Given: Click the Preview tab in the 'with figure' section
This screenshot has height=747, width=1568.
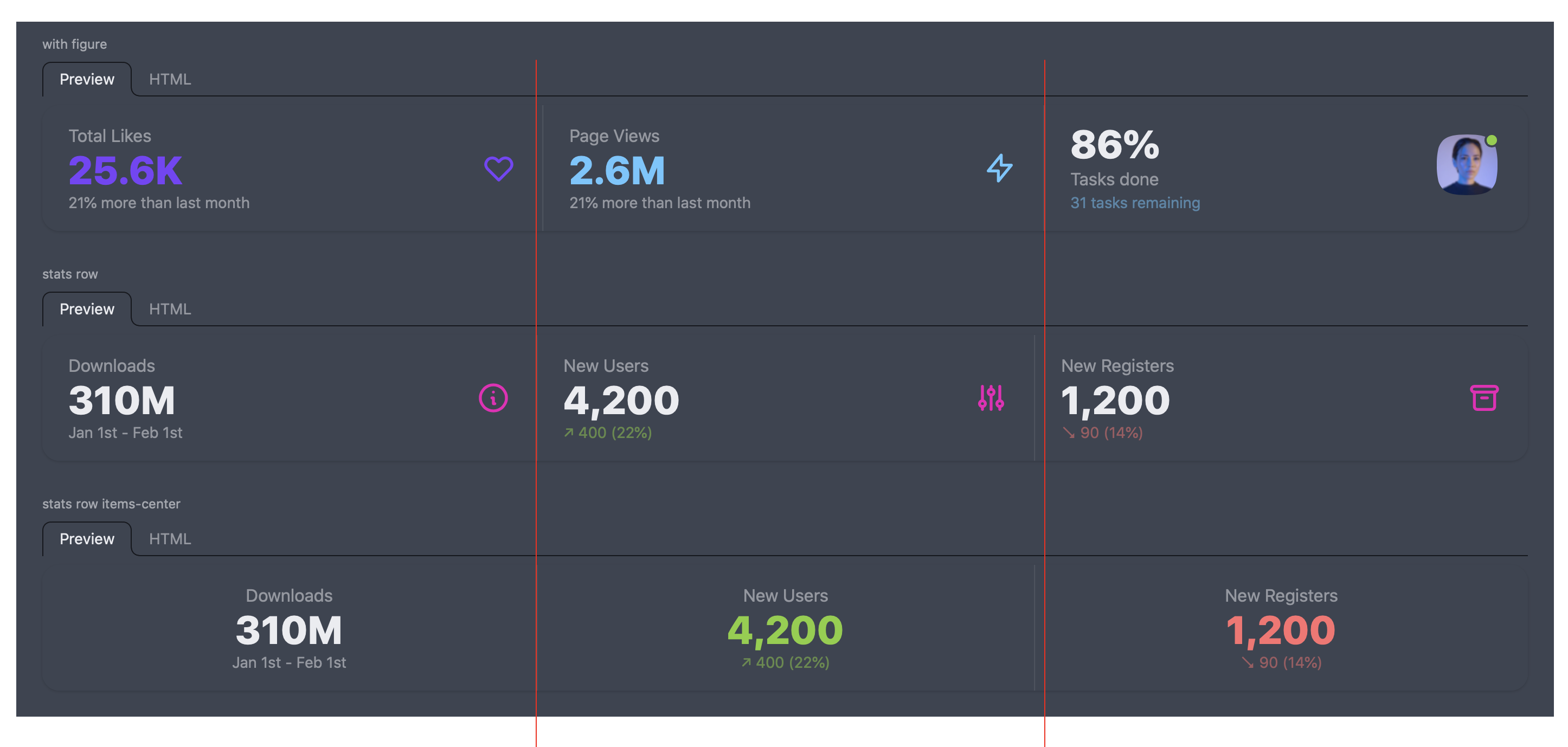Looking at the screenshot, I should (x=87, y=79).
